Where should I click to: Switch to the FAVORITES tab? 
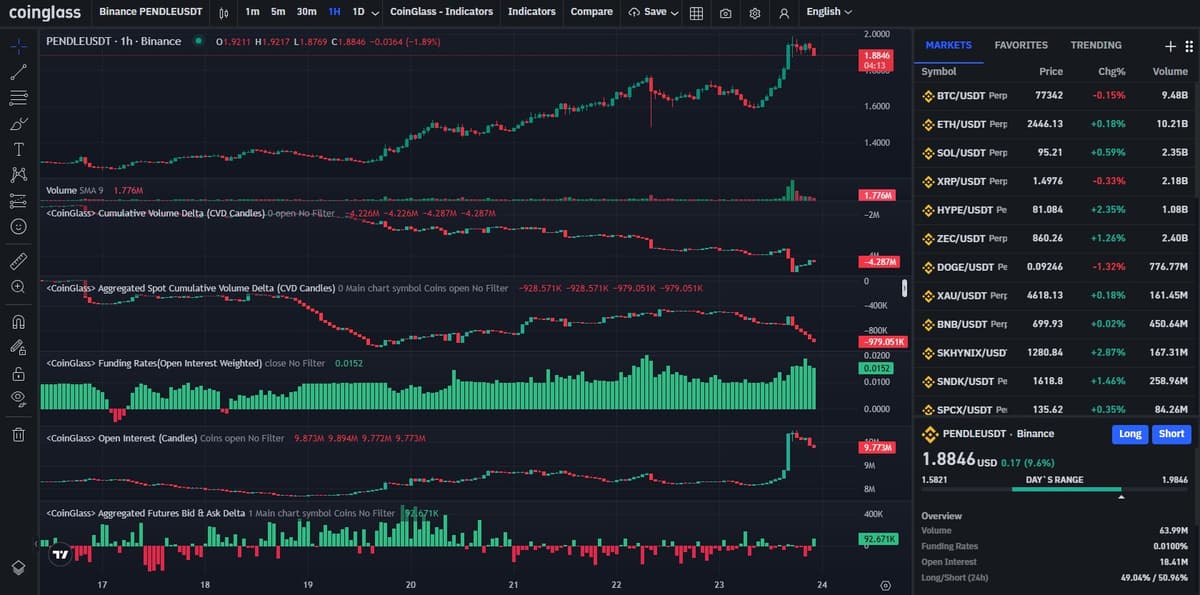point(1021,45)
